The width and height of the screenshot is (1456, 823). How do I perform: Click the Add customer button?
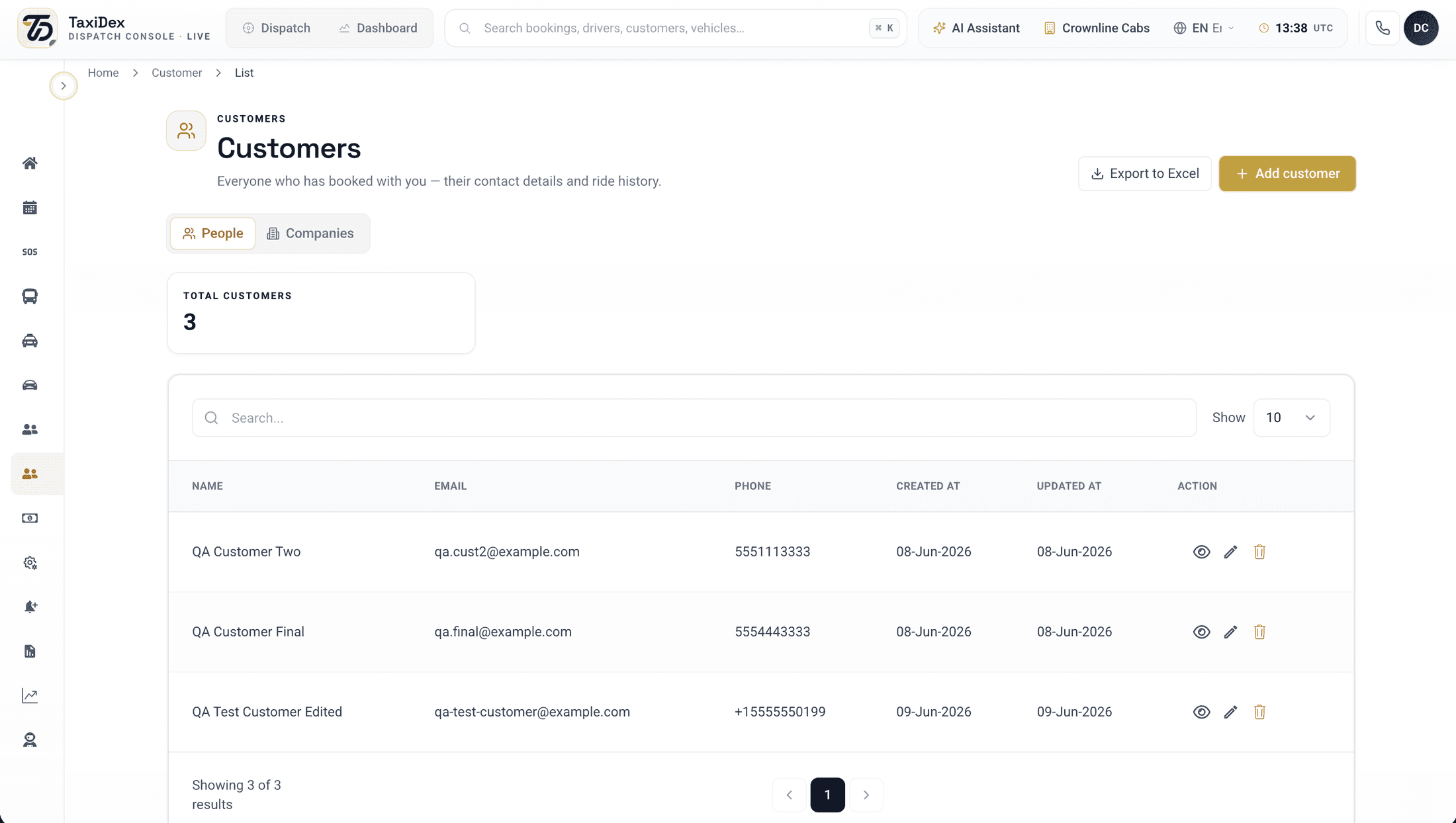click(x=1287, y=173)
